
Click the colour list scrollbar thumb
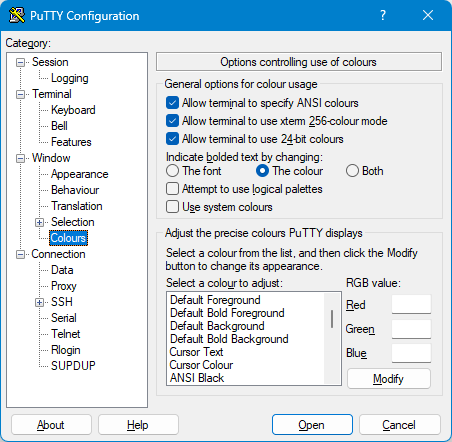tap(332, 319)
